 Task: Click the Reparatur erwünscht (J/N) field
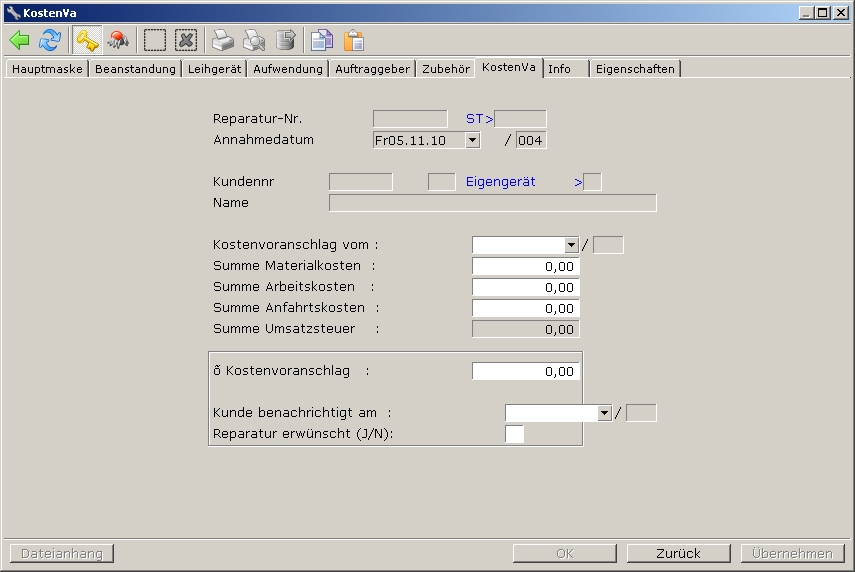point(514,434)
